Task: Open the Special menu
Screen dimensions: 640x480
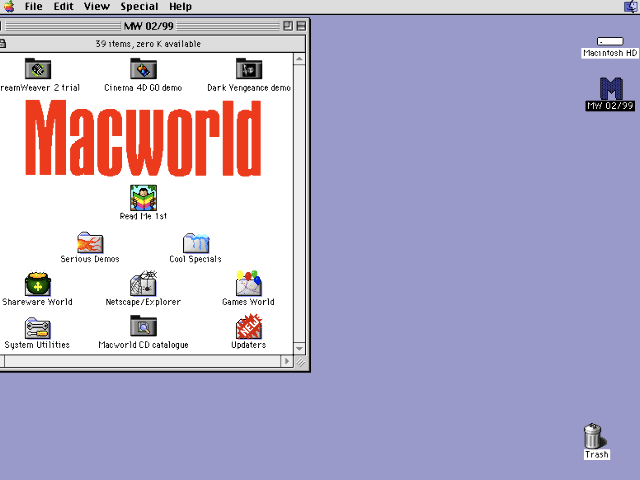Action: point(139,7)
